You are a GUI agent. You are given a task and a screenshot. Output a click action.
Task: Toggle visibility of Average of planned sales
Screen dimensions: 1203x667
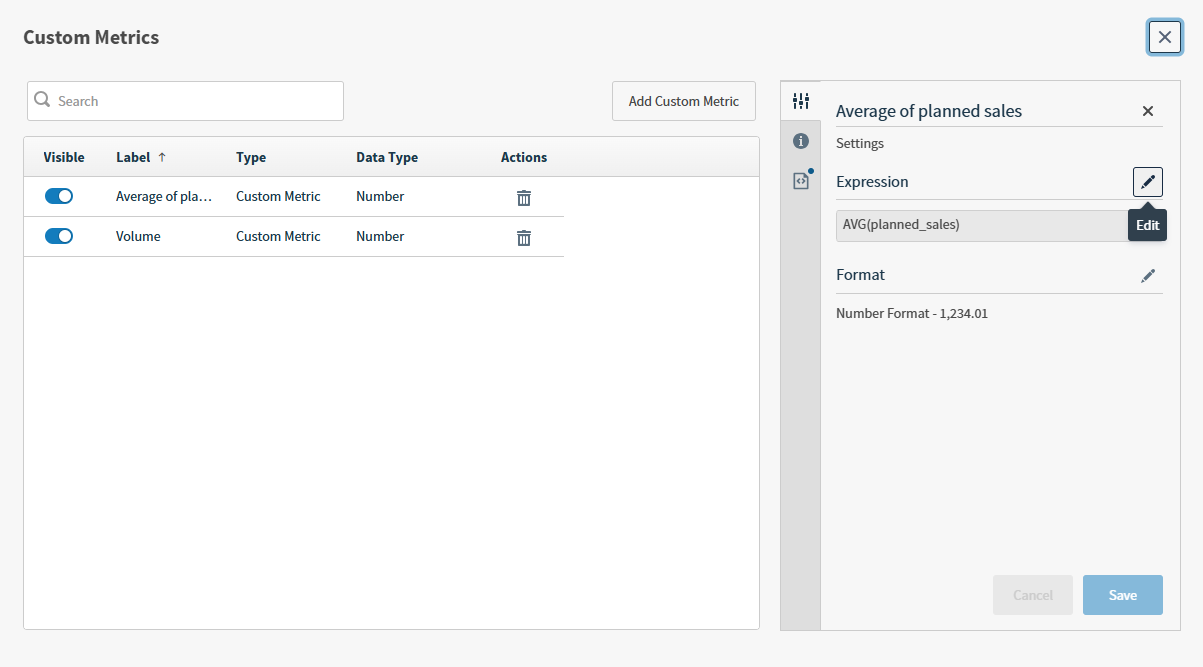[59, 196]
